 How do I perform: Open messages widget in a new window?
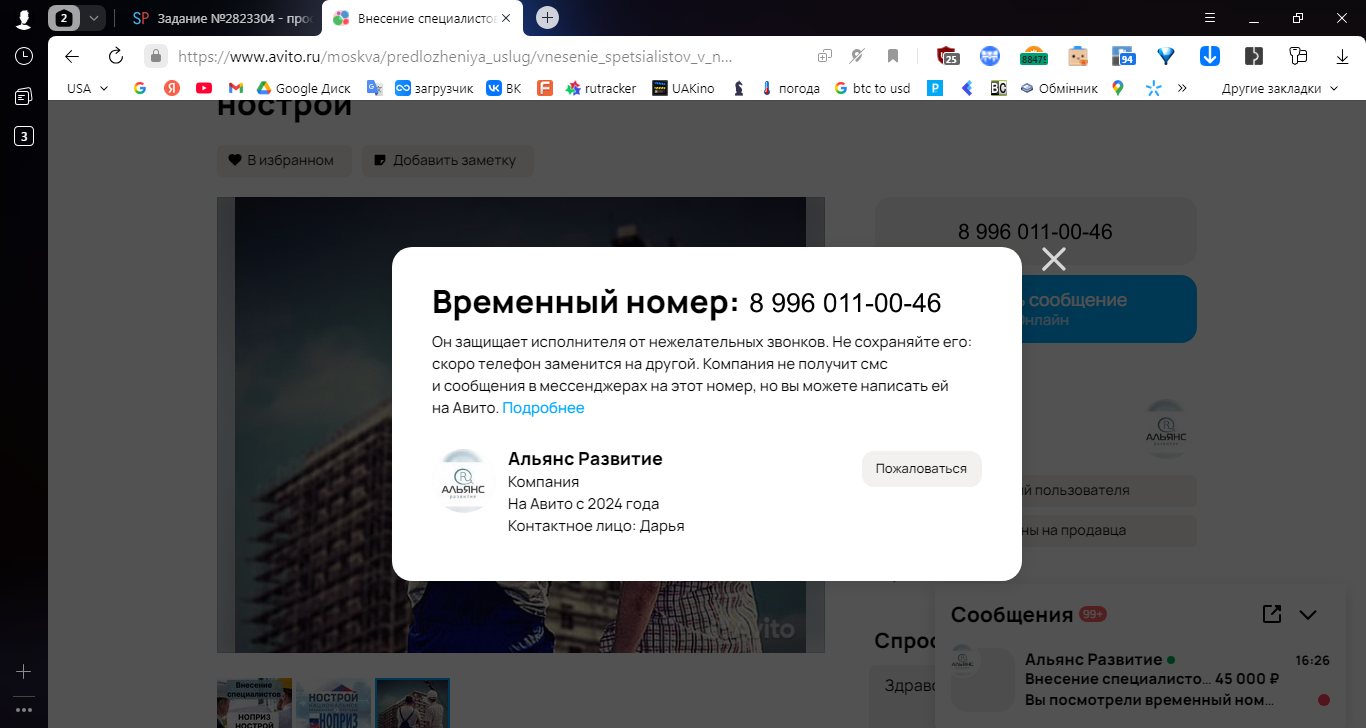pos(1272,614)
